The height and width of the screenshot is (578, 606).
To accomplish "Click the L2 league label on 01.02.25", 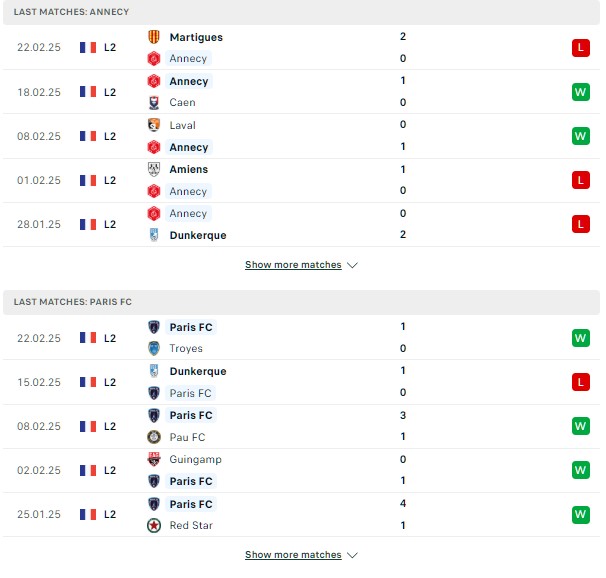I will 110,180.
